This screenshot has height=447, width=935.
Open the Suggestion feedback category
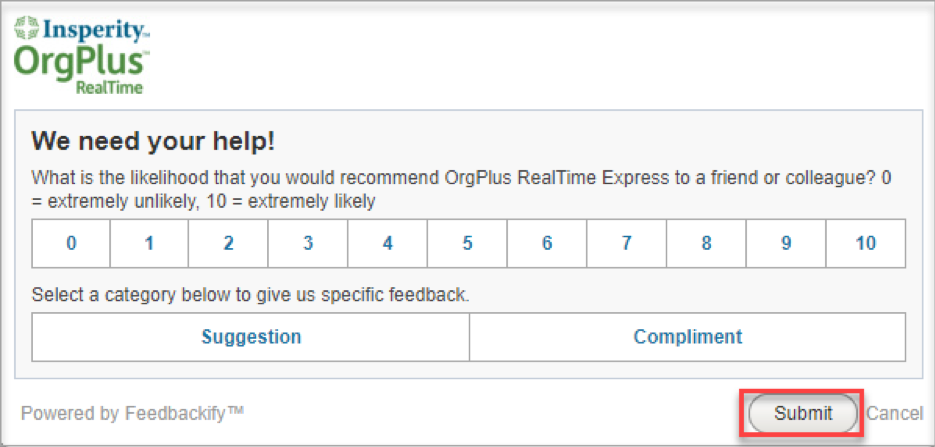251,337
